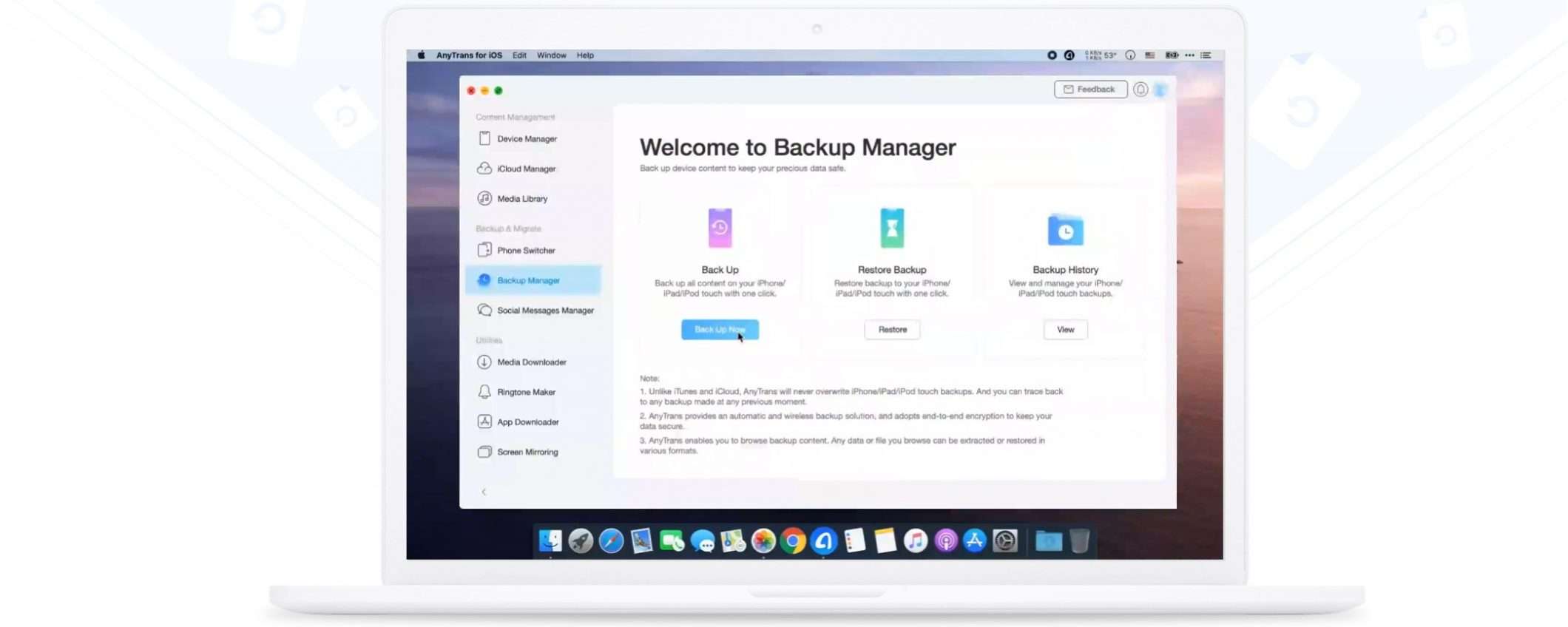Open Reminders from the Dock

tap(854, 541)
